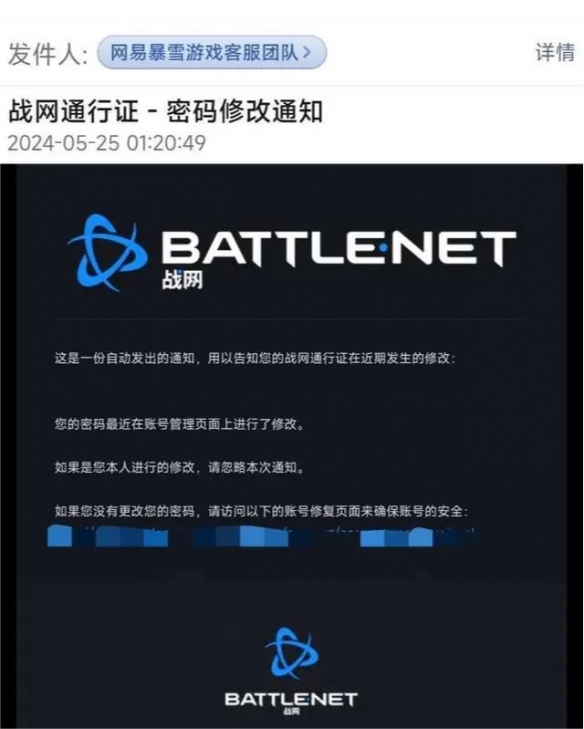The image size is (584, 729).
Task: Expand sender info via the chevron arrow
Action: pyautogui.click(x=306, y=52)
